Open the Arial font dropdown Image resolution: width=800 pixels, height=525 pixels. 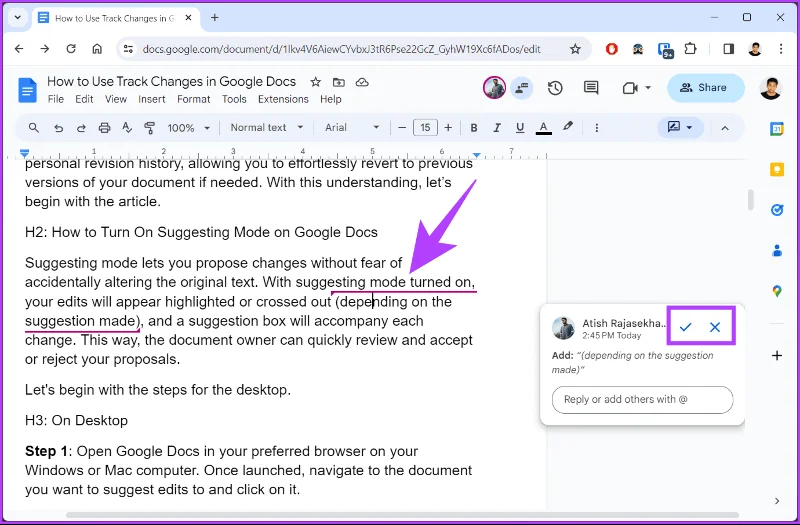click(352, 128)
